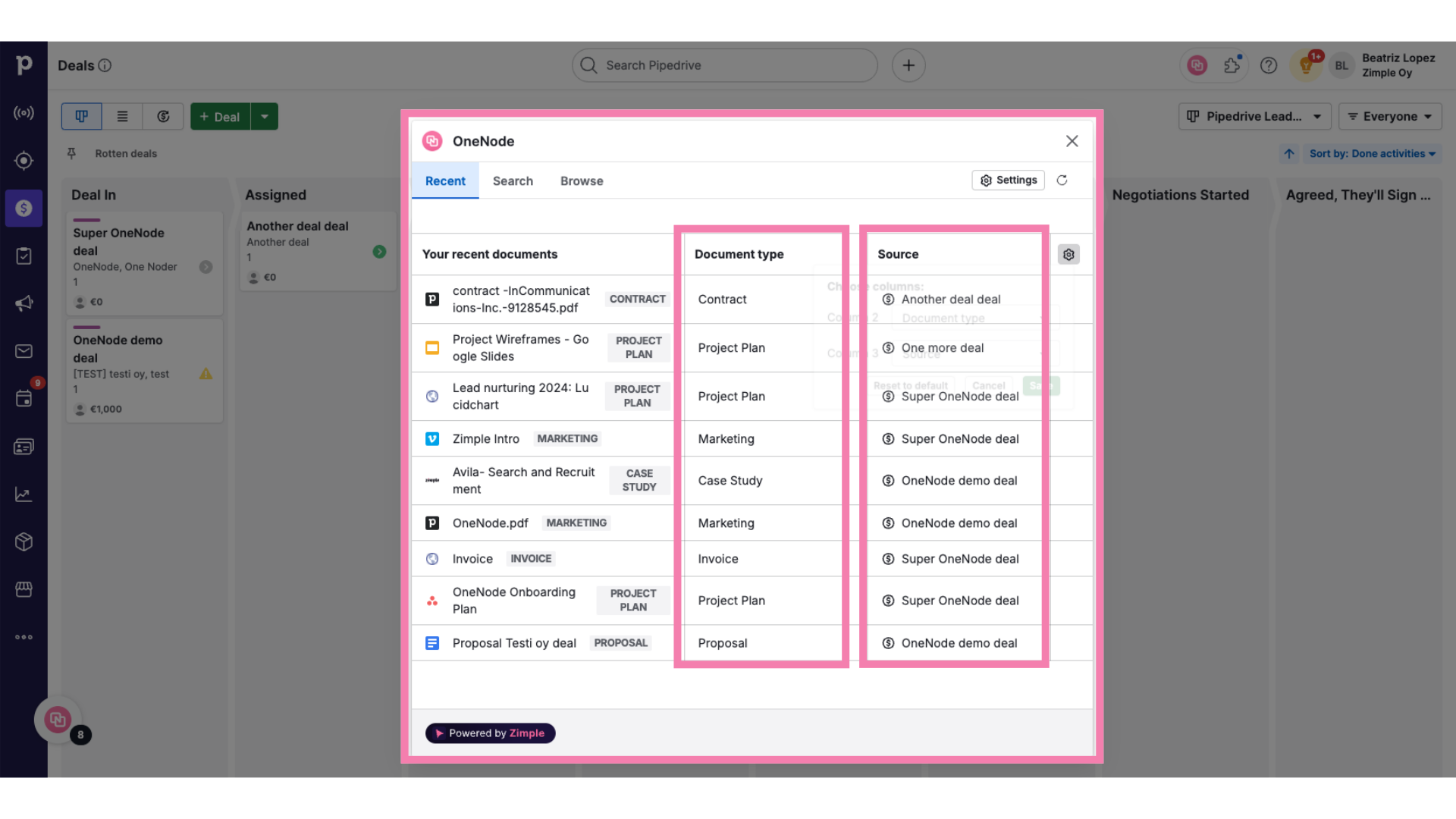The width and height of the screenshot is (1456, 819).
Task: Open Zimple Intro document
Action: (x=485, y=438)
